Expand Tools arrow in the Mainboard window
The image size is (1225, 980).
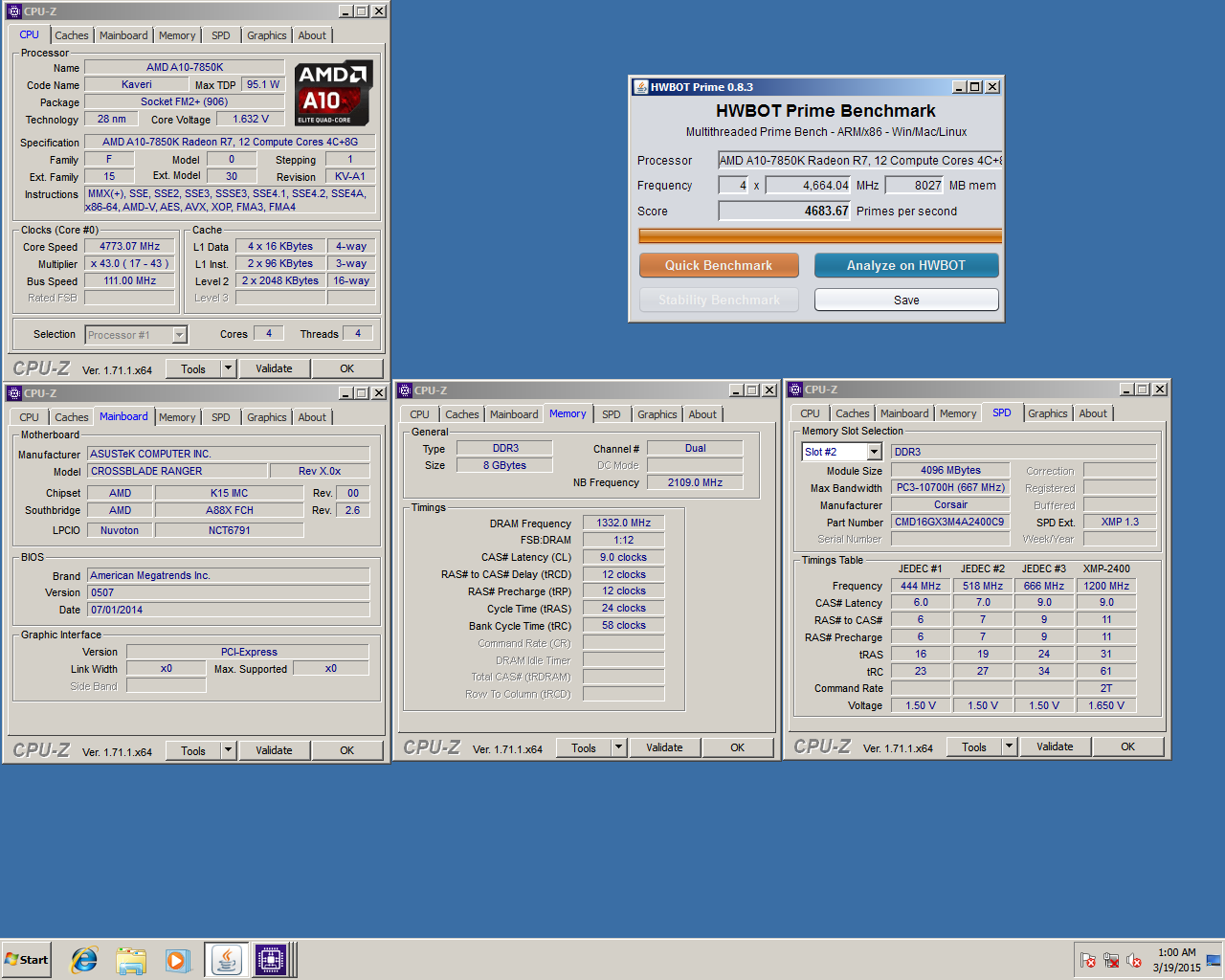click(x=228, y=750)
